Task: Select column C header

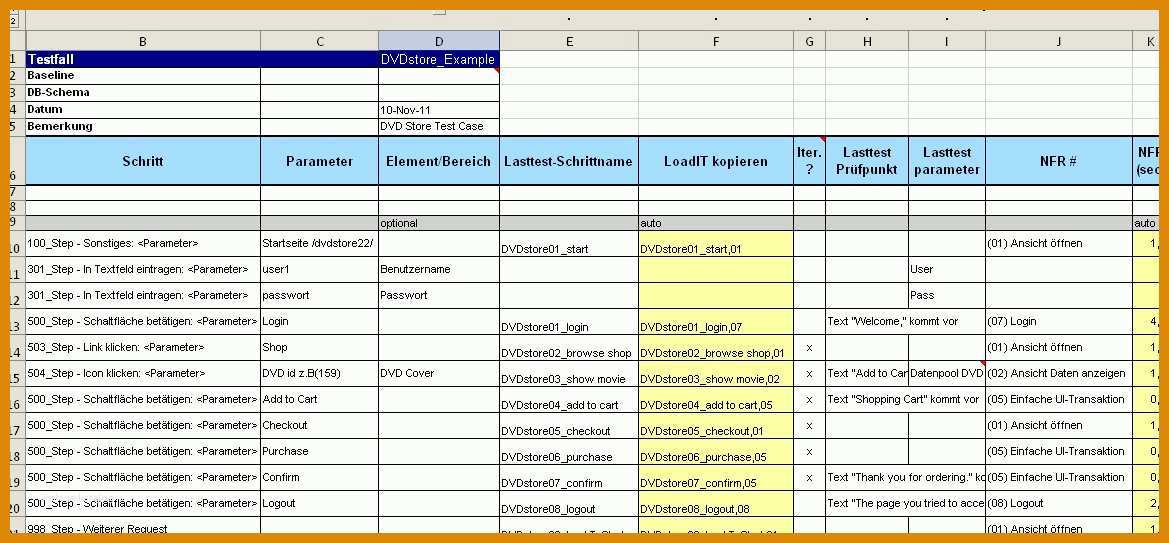Action: tap(320, 42)
